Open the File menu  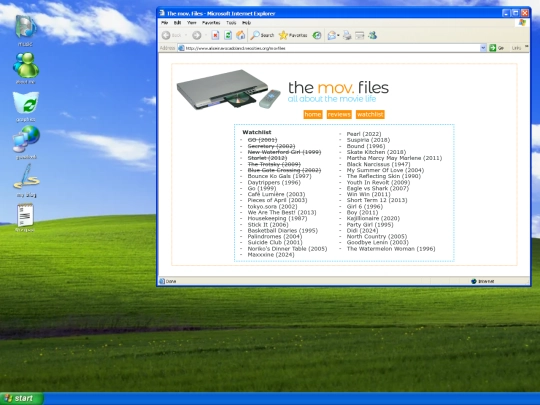tap(165, 23)
